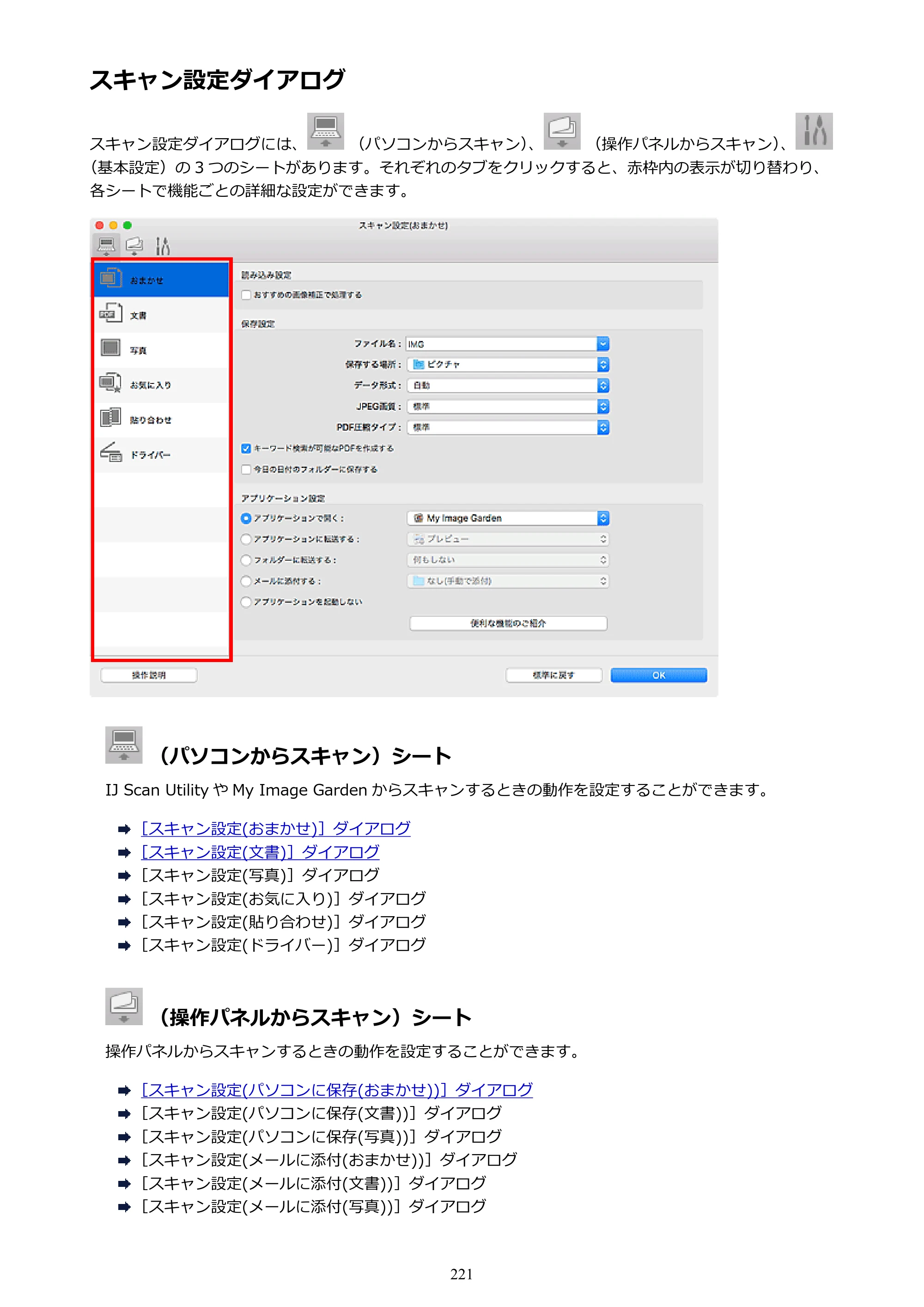This screenshot has height=1307, width=924.
Task: Select メールに添付する radio button
Action: point(246,581)
